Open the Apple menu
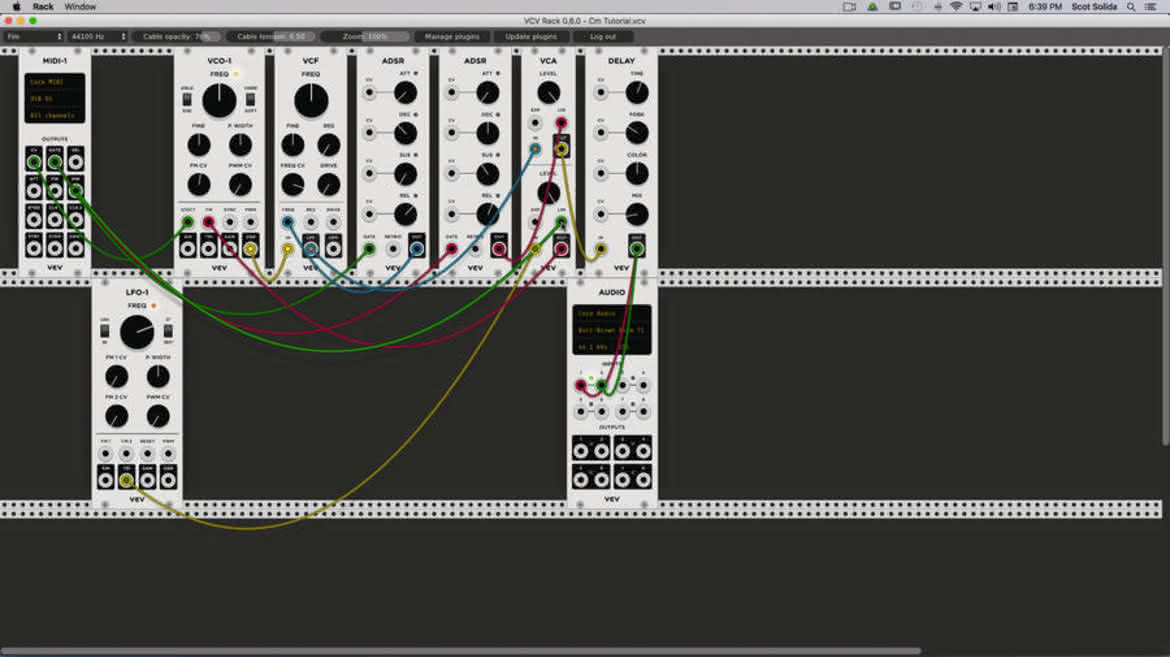 pos(16,7)
